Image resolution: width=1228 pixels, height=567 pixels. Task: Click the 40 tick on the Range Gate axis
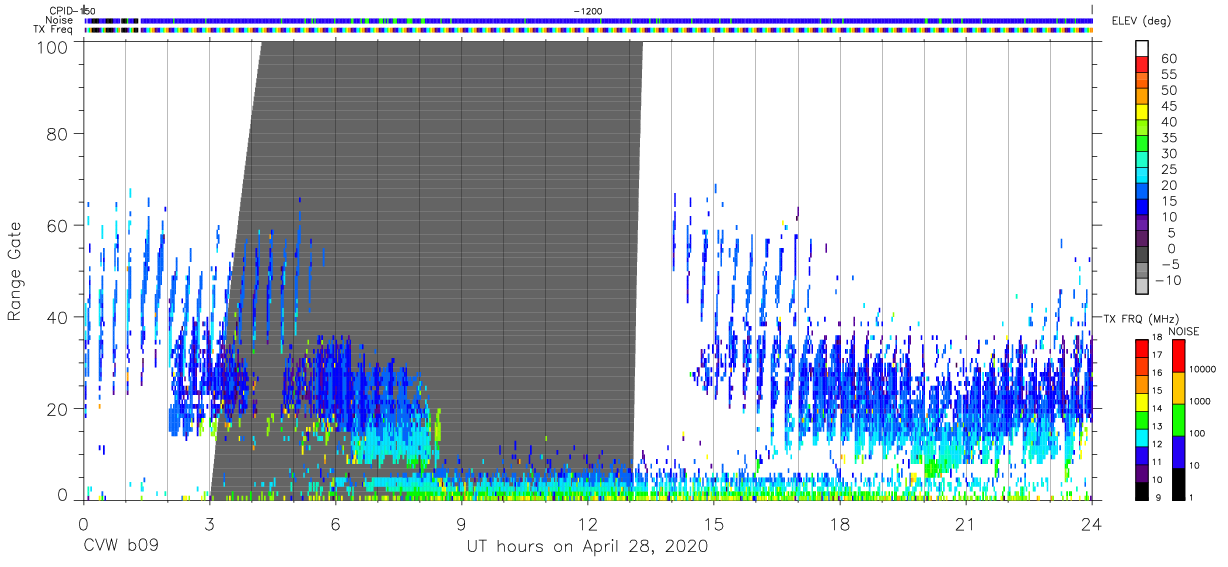[x=58, y=317]
